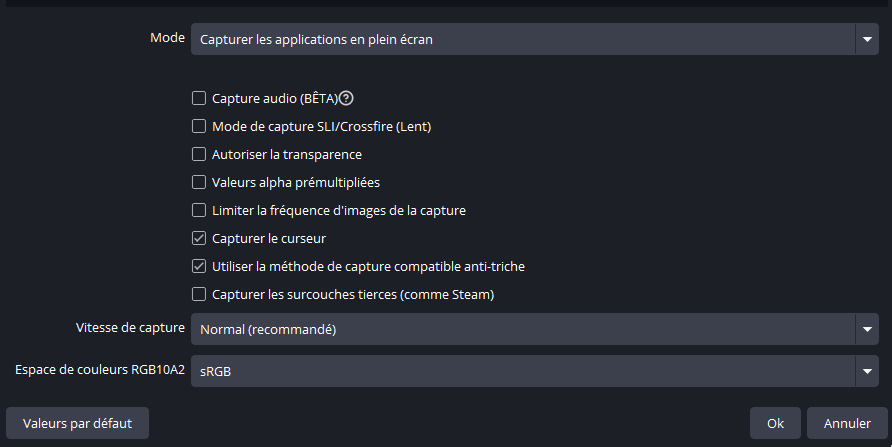The width and height of the screenshot is (892, 447).
Task: Enable Limiter la fréquence d'images
Action: (199, 211)
